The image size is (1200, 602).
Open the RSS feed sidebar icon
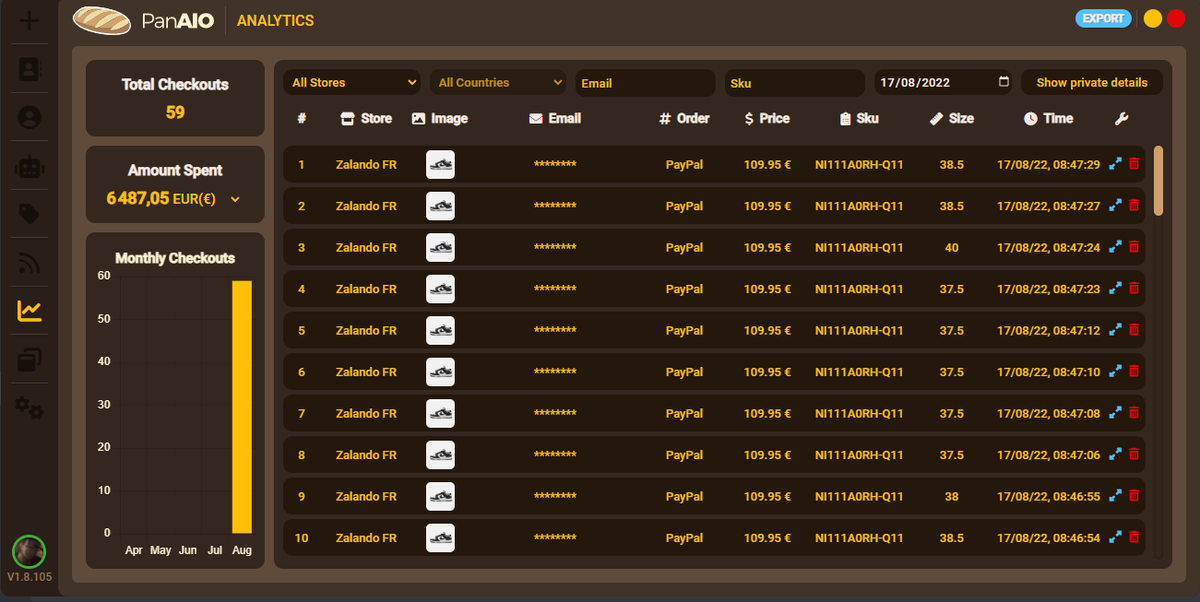click(x=30, y=263)
